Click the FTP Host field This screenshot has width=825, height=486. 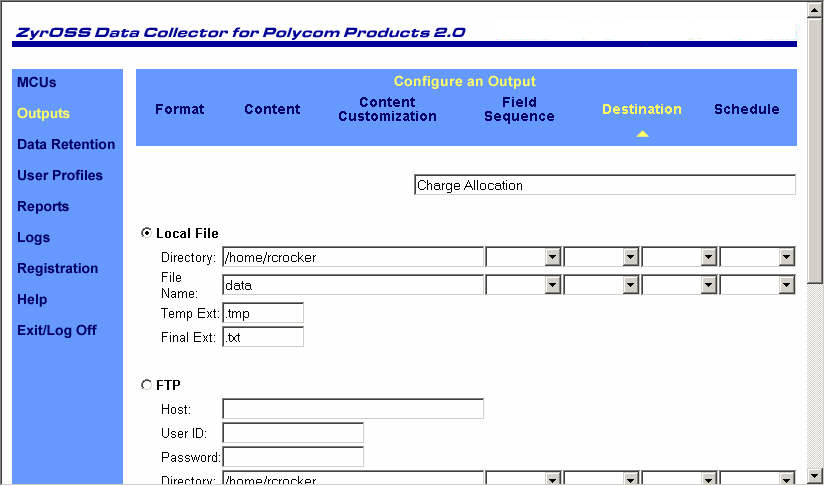click(x=353, y=409)
